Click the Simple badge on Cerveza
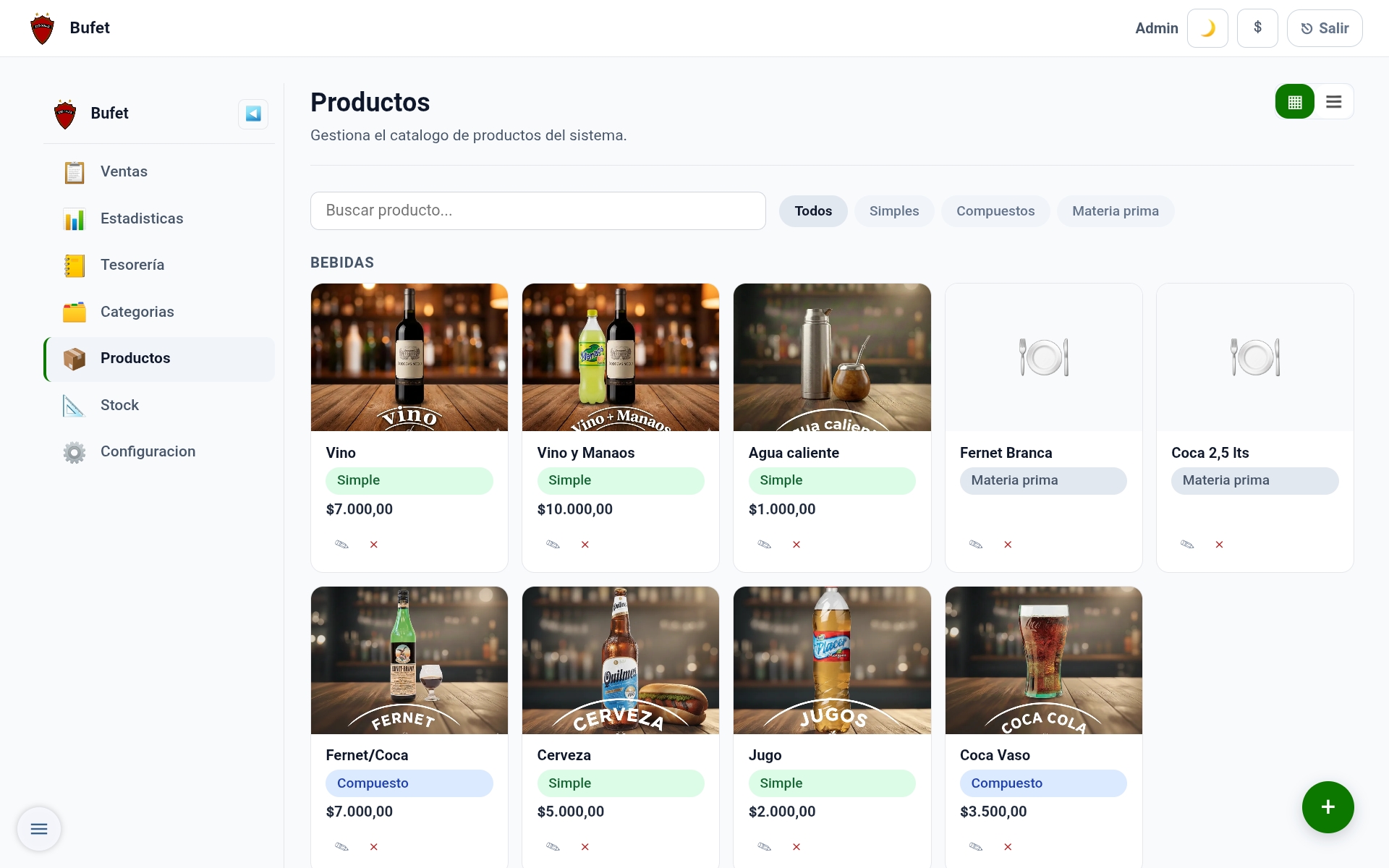The height and width of the screenshot is (868, 1389). [621, 783]
